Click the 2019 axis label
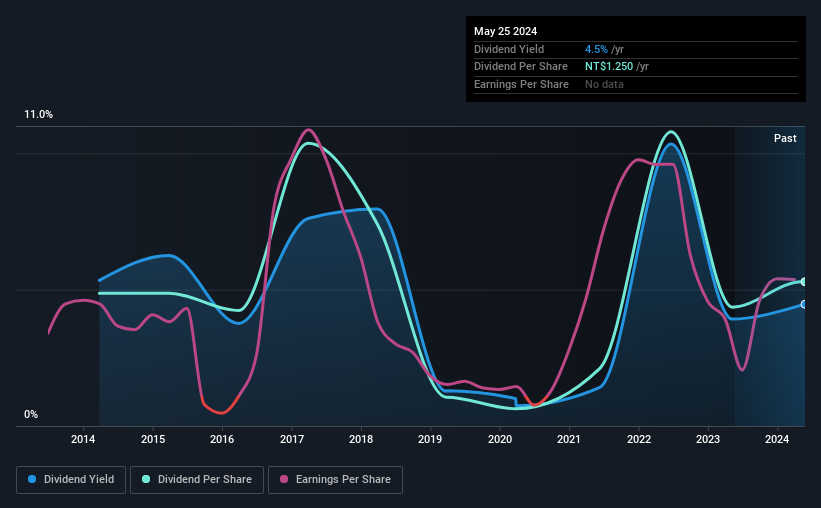The height and width of the screenshot is (508, 821). coord(430,439)
